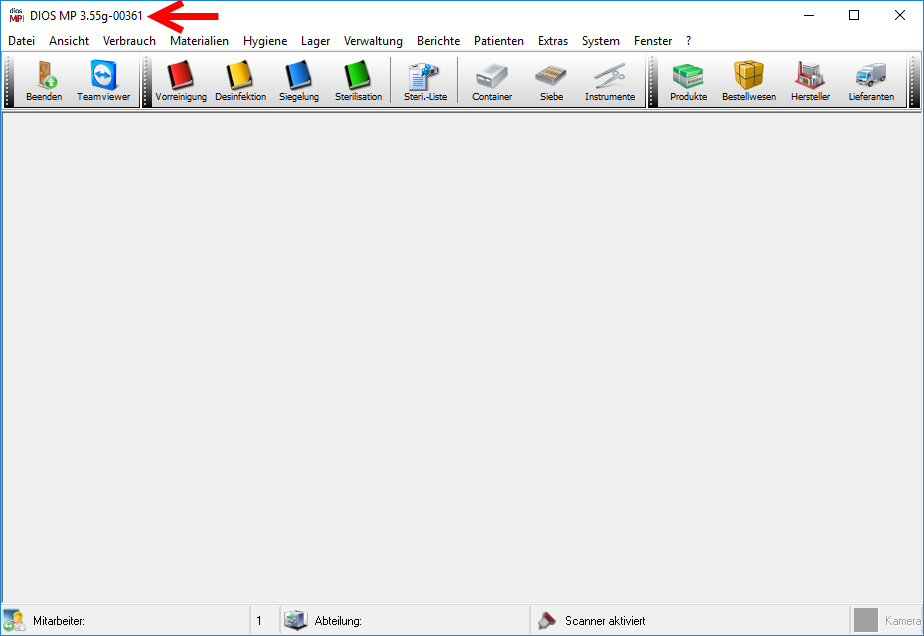Expand the Berichte menu
This screenshot has width=924, height=636.
[438, 41]
